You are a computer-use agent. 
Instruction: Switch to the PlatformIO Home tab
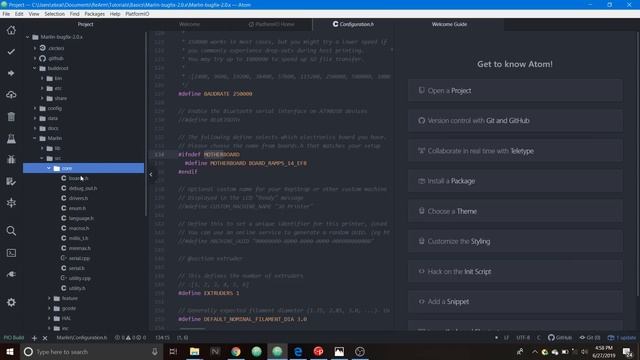pos(271,24)
